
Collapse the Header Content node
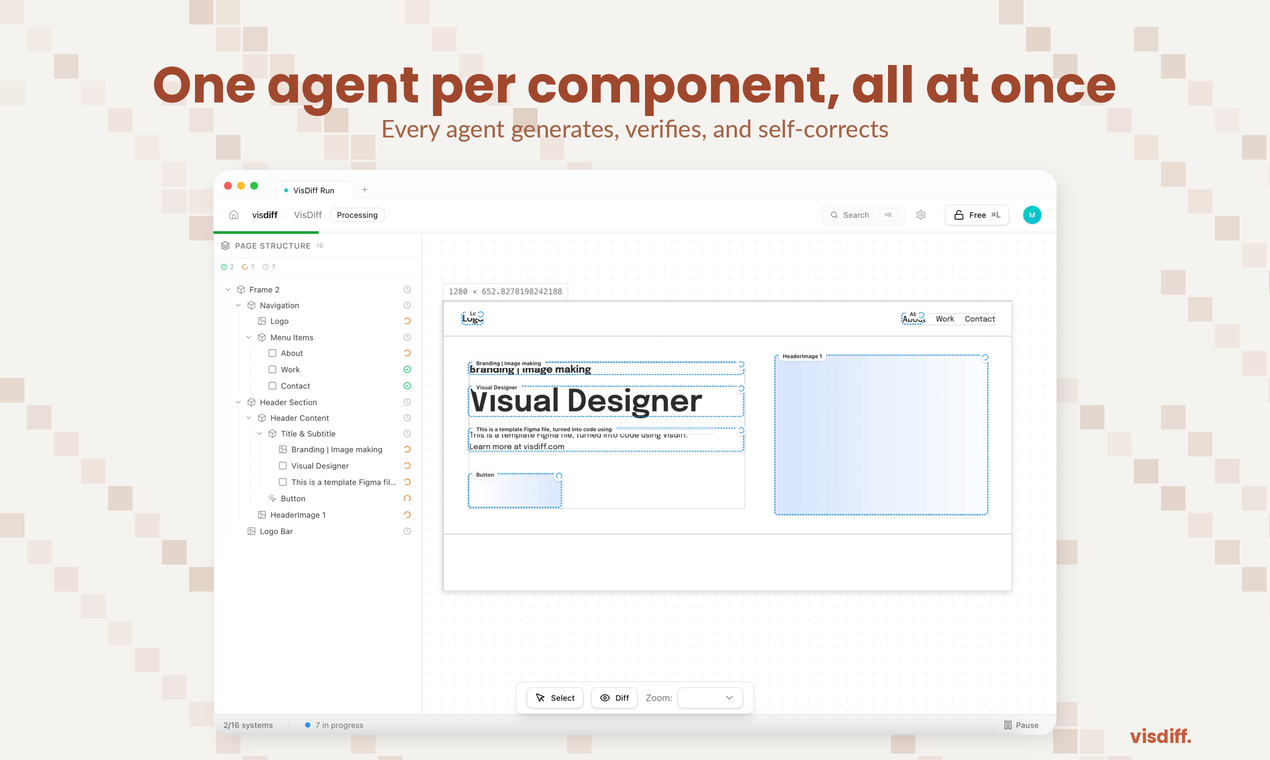click(249, 418)
